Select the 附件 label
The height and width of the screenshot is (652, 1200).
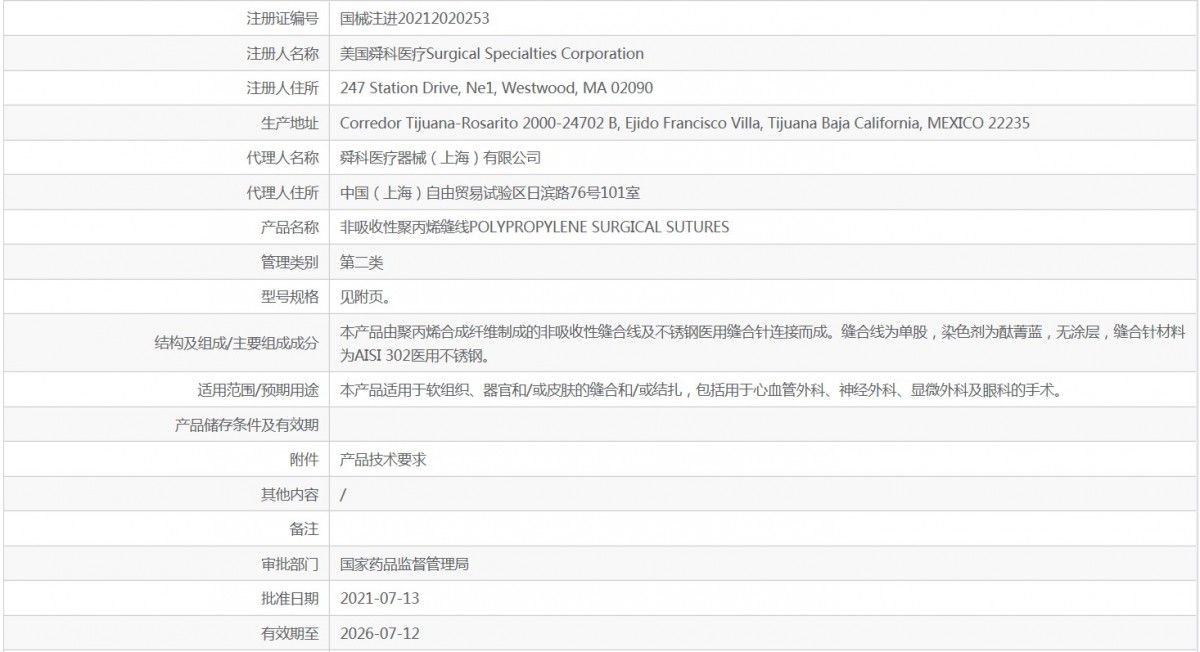(304, 459)
